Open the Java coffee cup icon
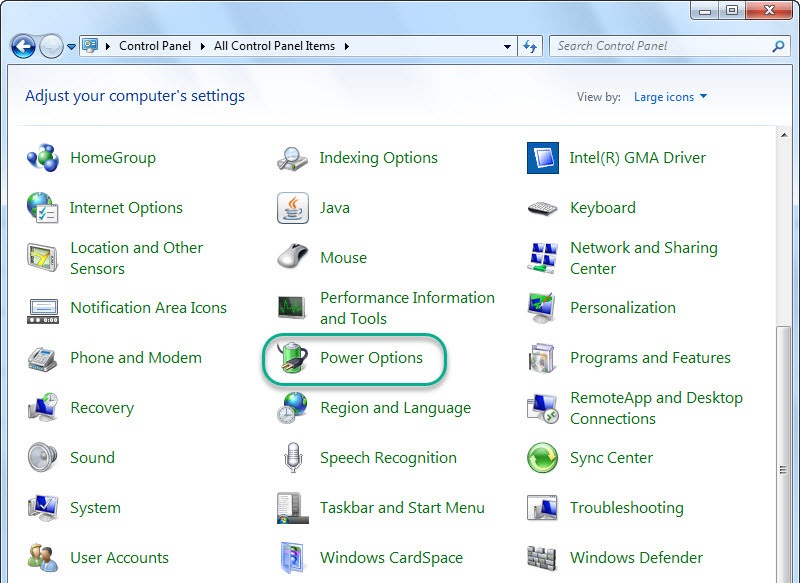 pos(293,208)
